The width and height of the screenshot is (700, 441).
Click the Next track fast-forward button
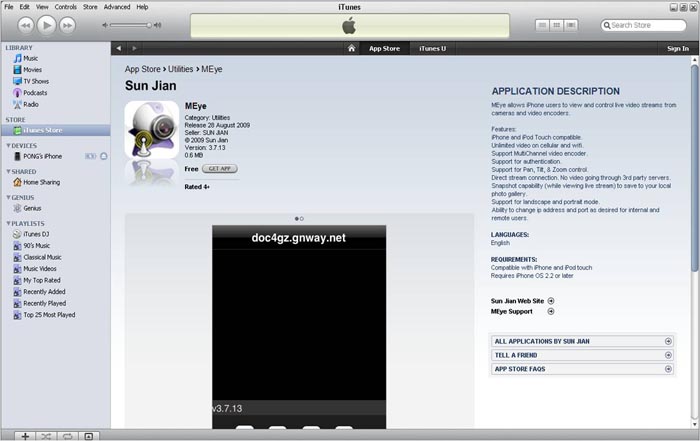(x=67, y=25)
